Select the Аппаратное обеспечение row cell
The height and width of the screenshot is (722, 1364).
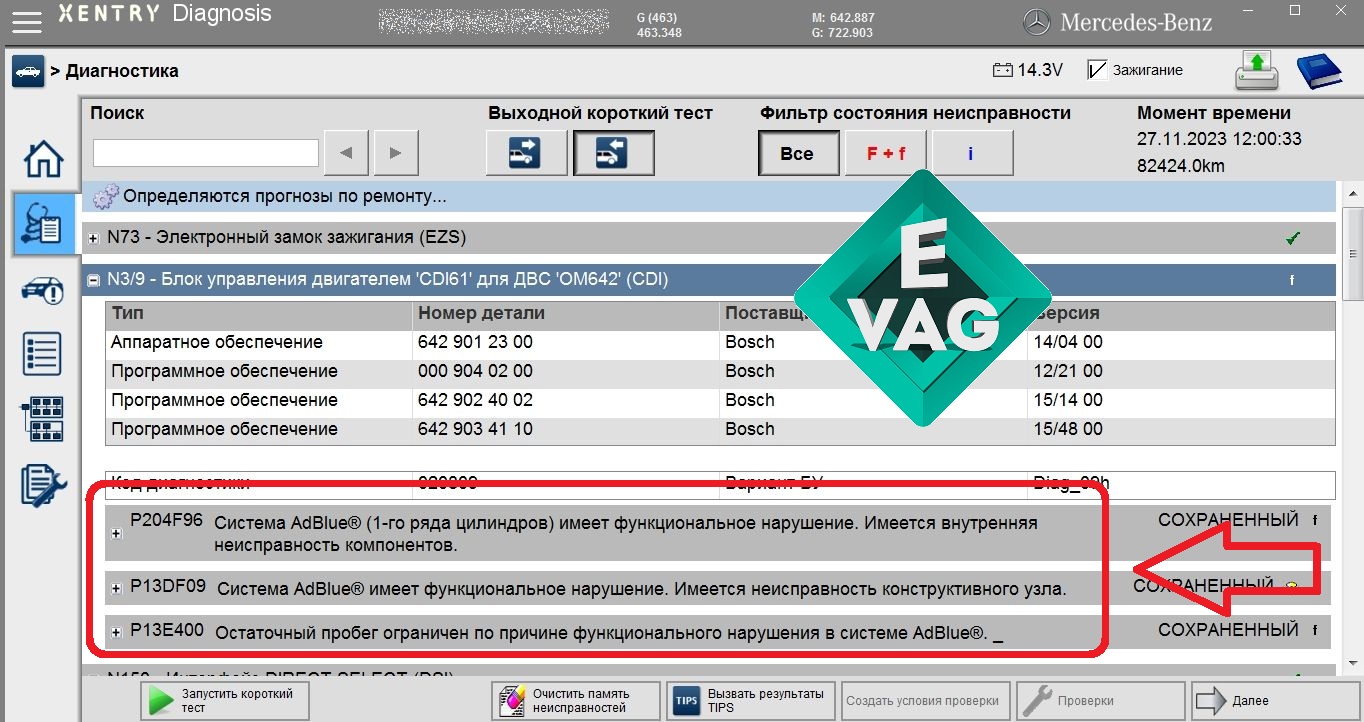tap(259, 342)
